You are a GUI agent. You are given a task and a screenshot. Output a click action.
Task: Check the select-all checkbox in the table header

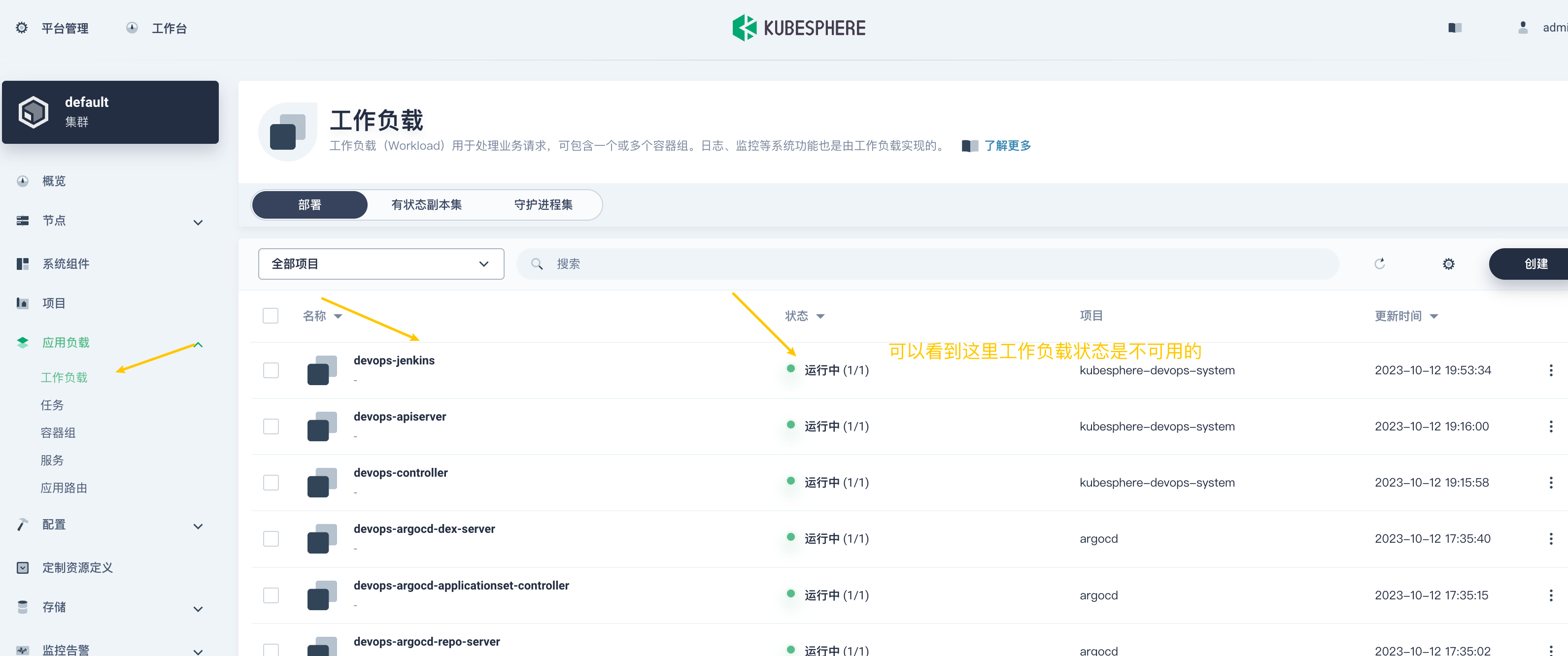pyautogui.click(x=270, y=316)
